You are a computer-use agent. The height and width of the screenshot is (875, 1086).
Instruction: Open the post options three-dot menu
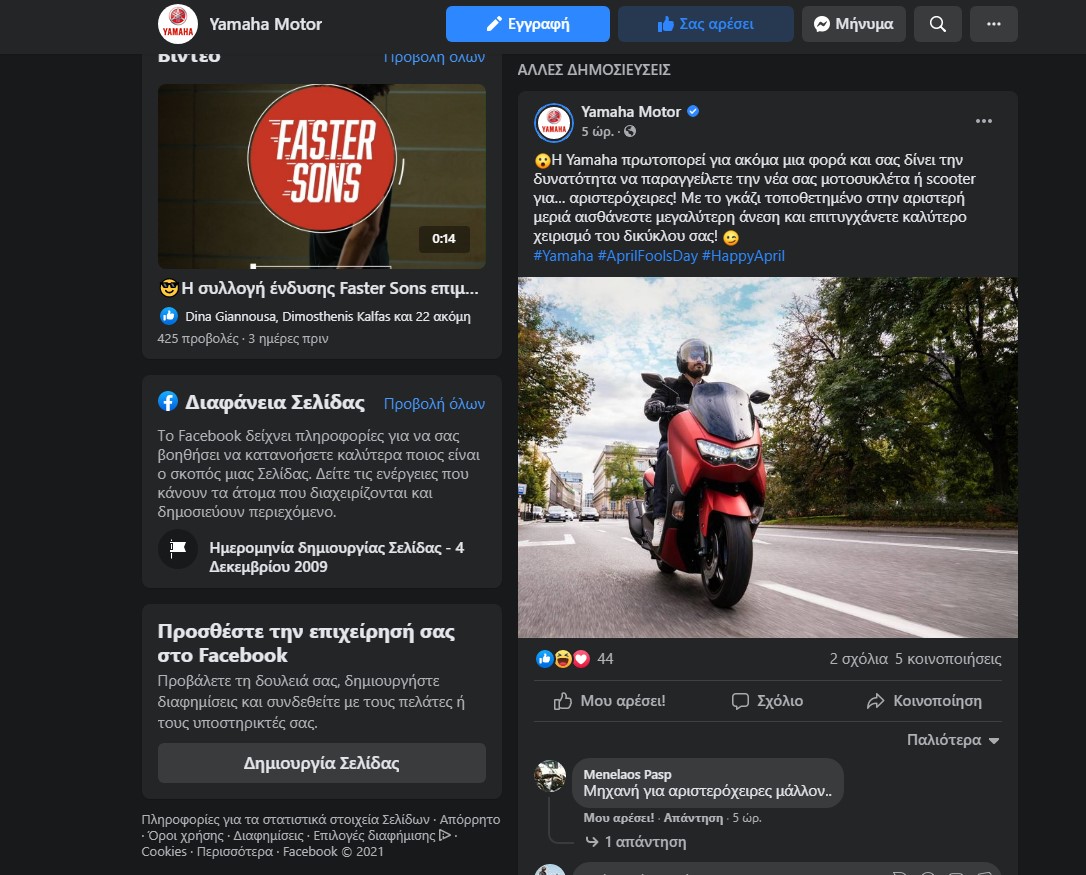coord(983,121)
